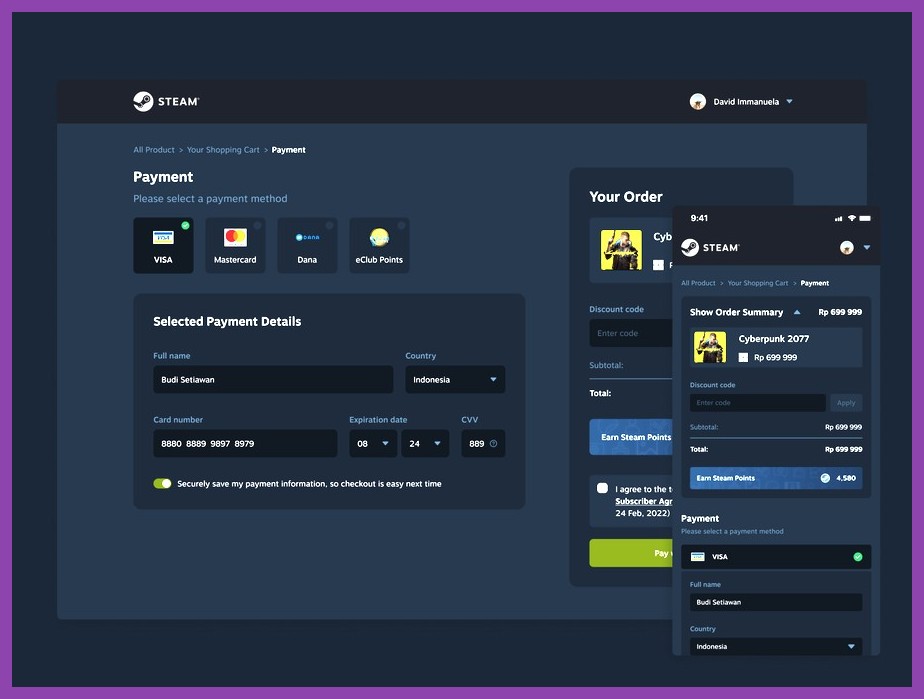The height and width of the screenshot is (699, 924).
Task: Select eClub Points payment method card
Action: pos(379,245)
